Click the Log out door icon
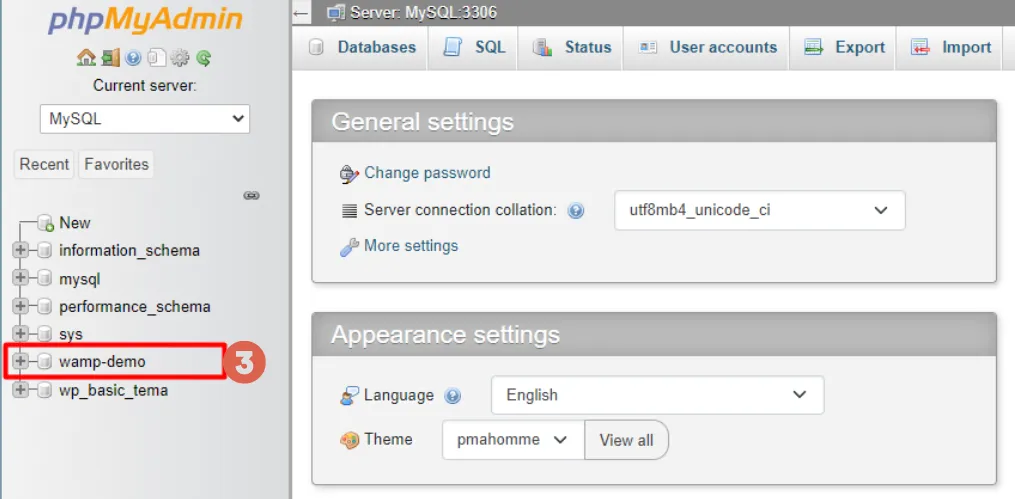This screenshot has height=499, width=1015. coord(111,59)
